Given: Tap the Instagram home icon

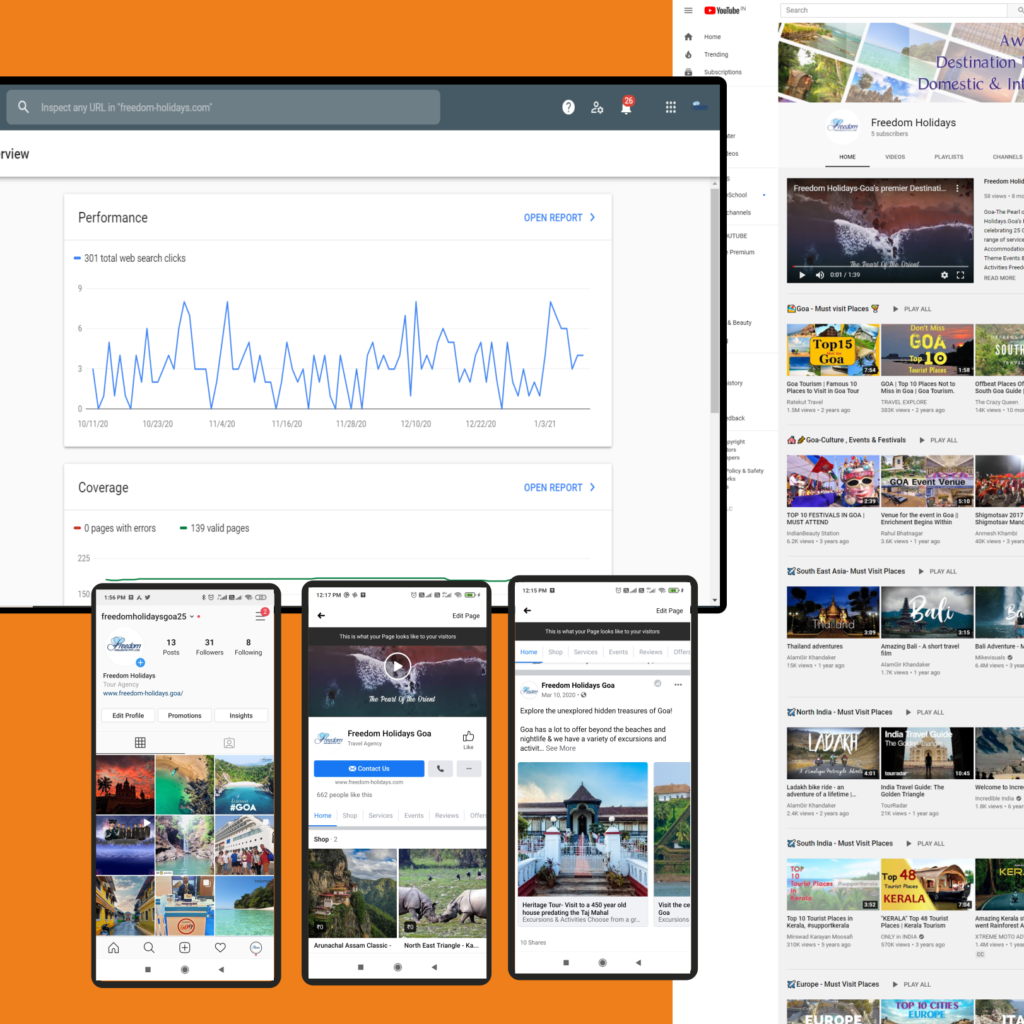Looking at the screenshot, I should point(114,948).
